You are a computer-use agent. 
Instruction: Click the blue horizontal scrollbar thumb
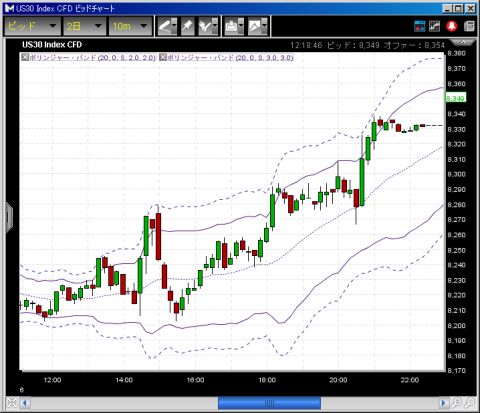[x=269, y=403]
